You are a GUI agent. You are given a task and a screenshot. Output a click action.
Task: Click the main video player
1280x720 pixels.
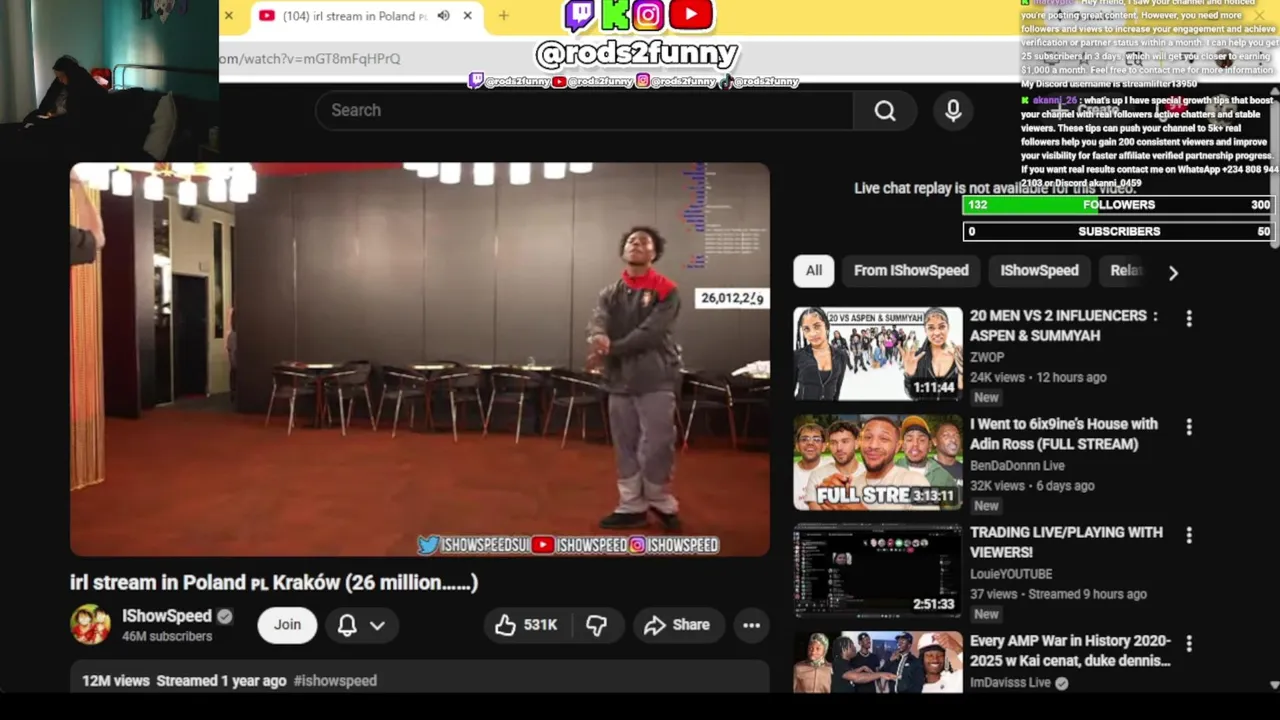[420, 360]
